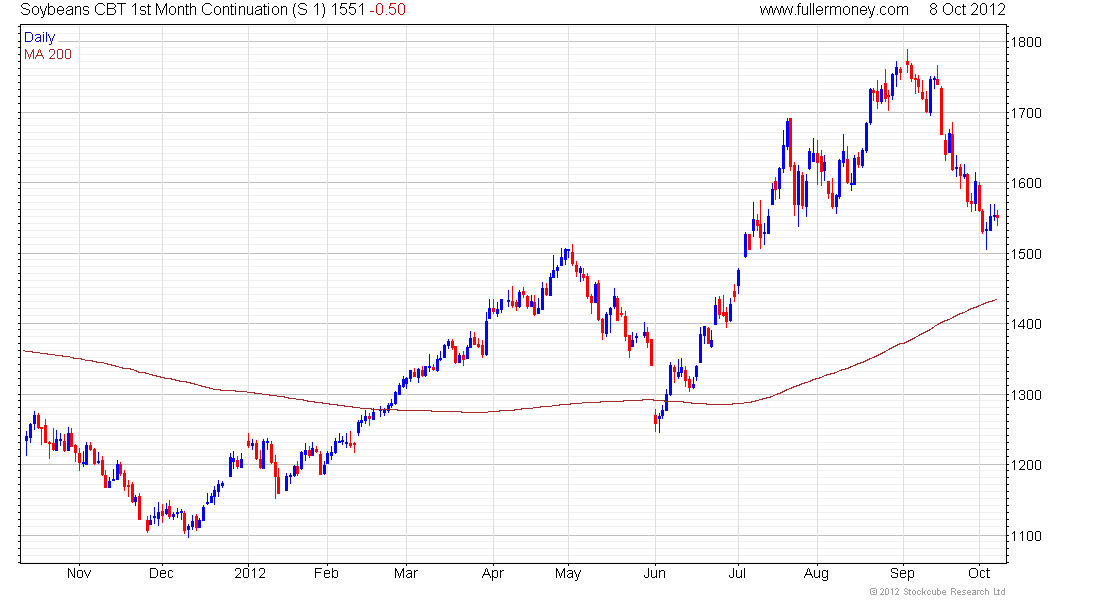Click the '2012' year axis label
The height and width of the screenshot is (600, 1100).
(250, 573)
